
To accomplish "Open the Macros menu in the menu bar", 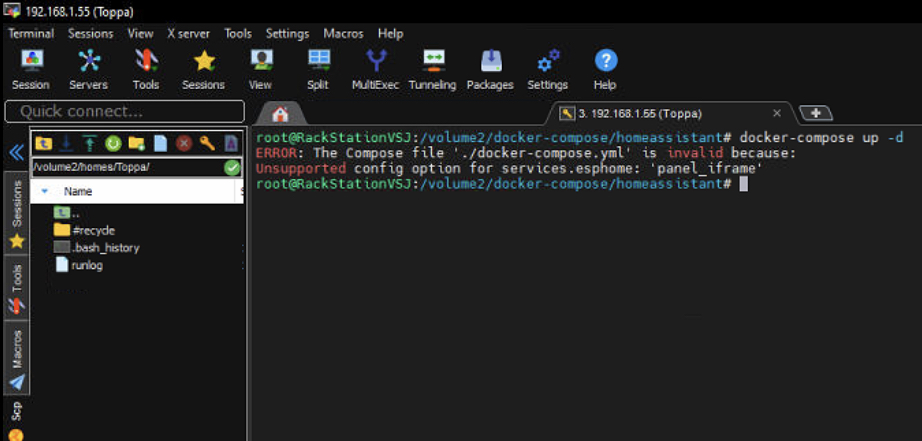I will pos(343,33).
